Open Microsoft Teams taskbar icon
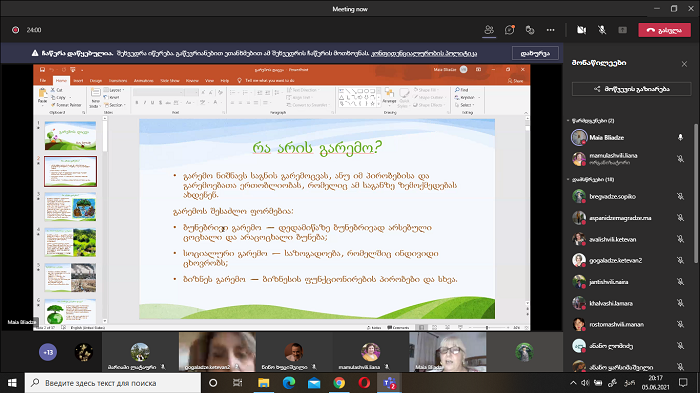The width and height of the screenshot is (700, 393). [x=389, y=383]
